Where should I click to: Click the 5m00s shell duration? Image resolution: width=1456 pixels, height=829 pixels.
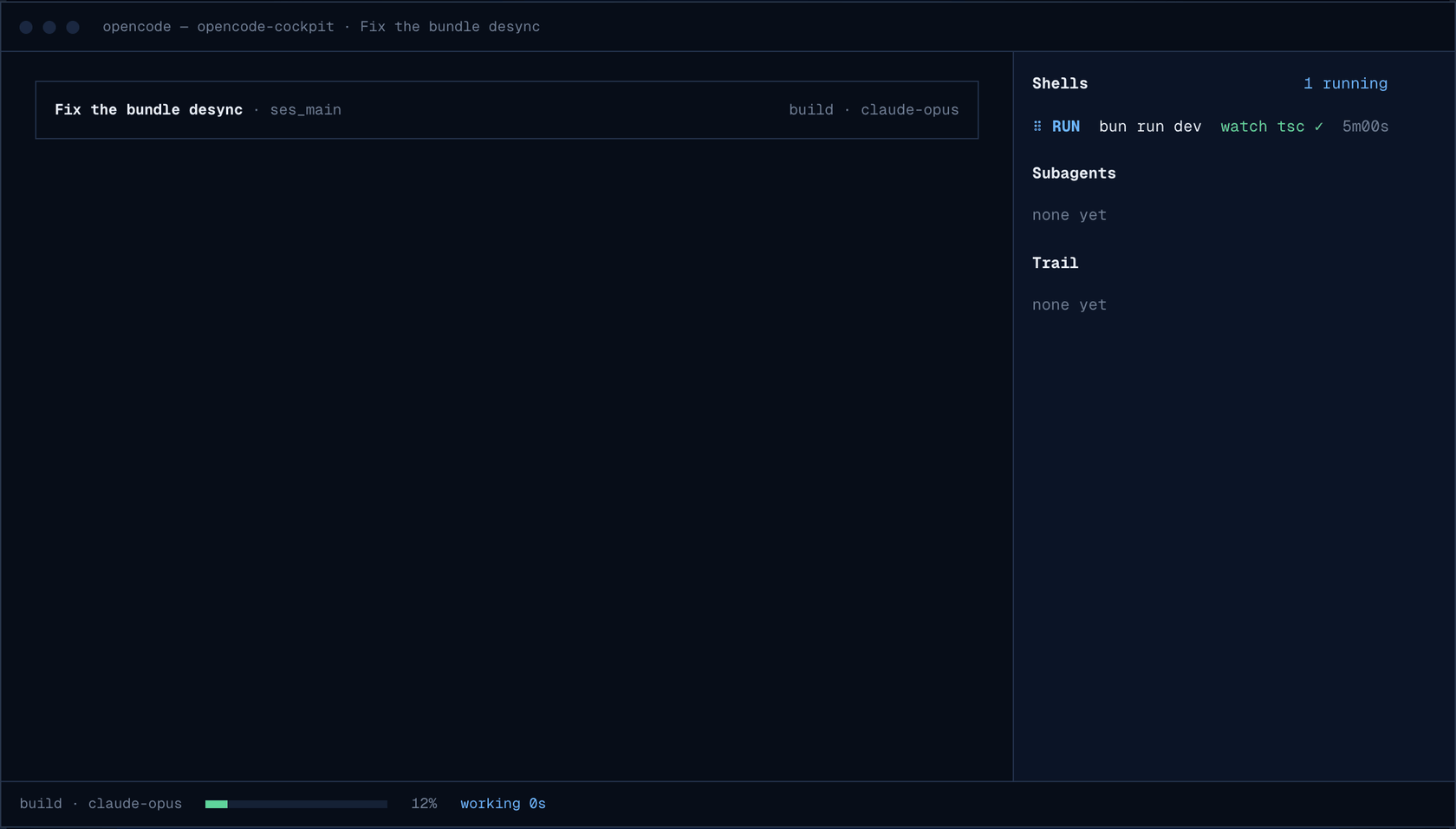tap(1365, 127)
